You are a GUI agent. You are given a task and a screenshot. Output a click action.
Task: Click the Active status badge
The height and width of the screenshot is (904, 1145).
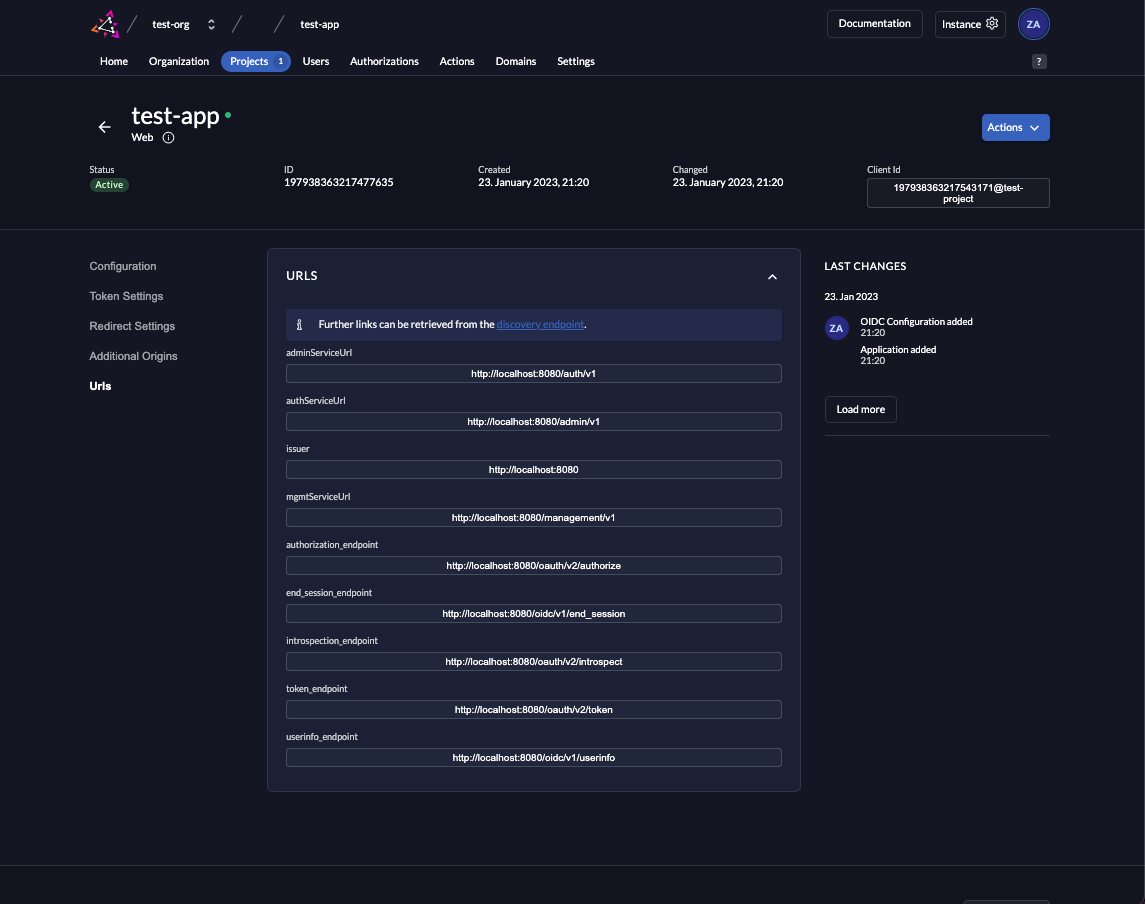(109, 185)
